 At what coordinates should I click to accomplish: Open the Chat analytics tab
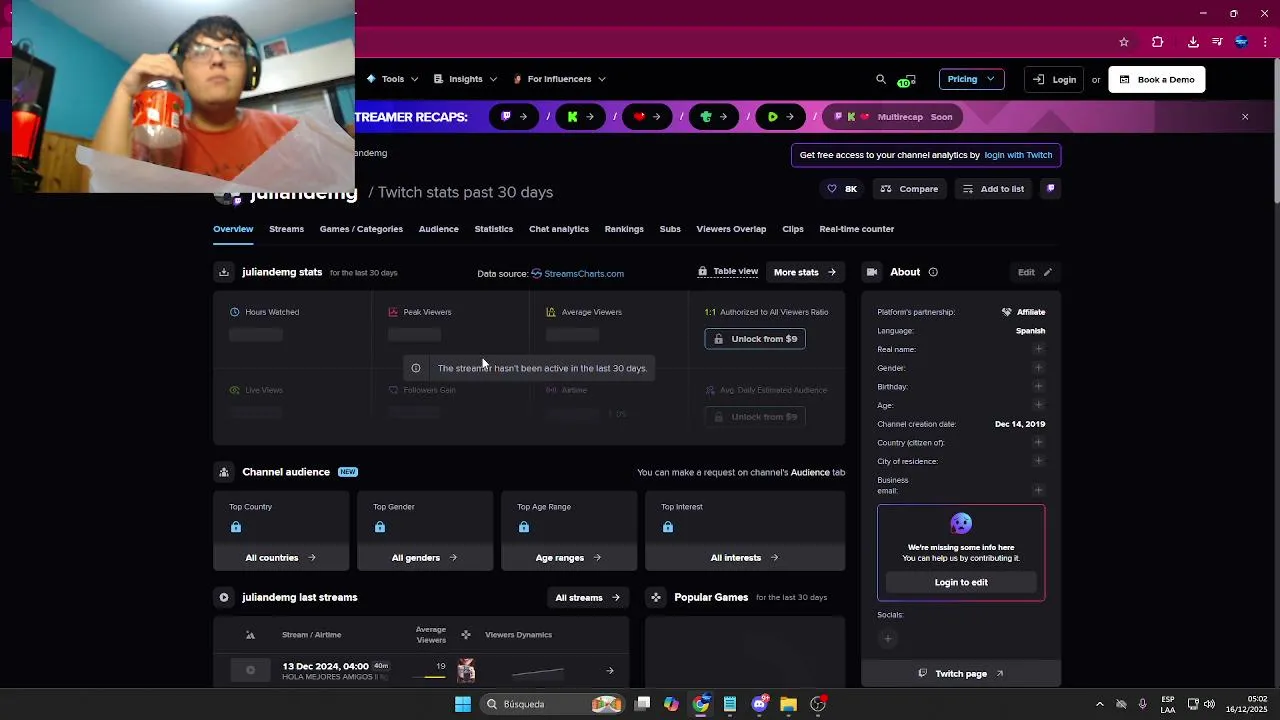tap(559, 229)
